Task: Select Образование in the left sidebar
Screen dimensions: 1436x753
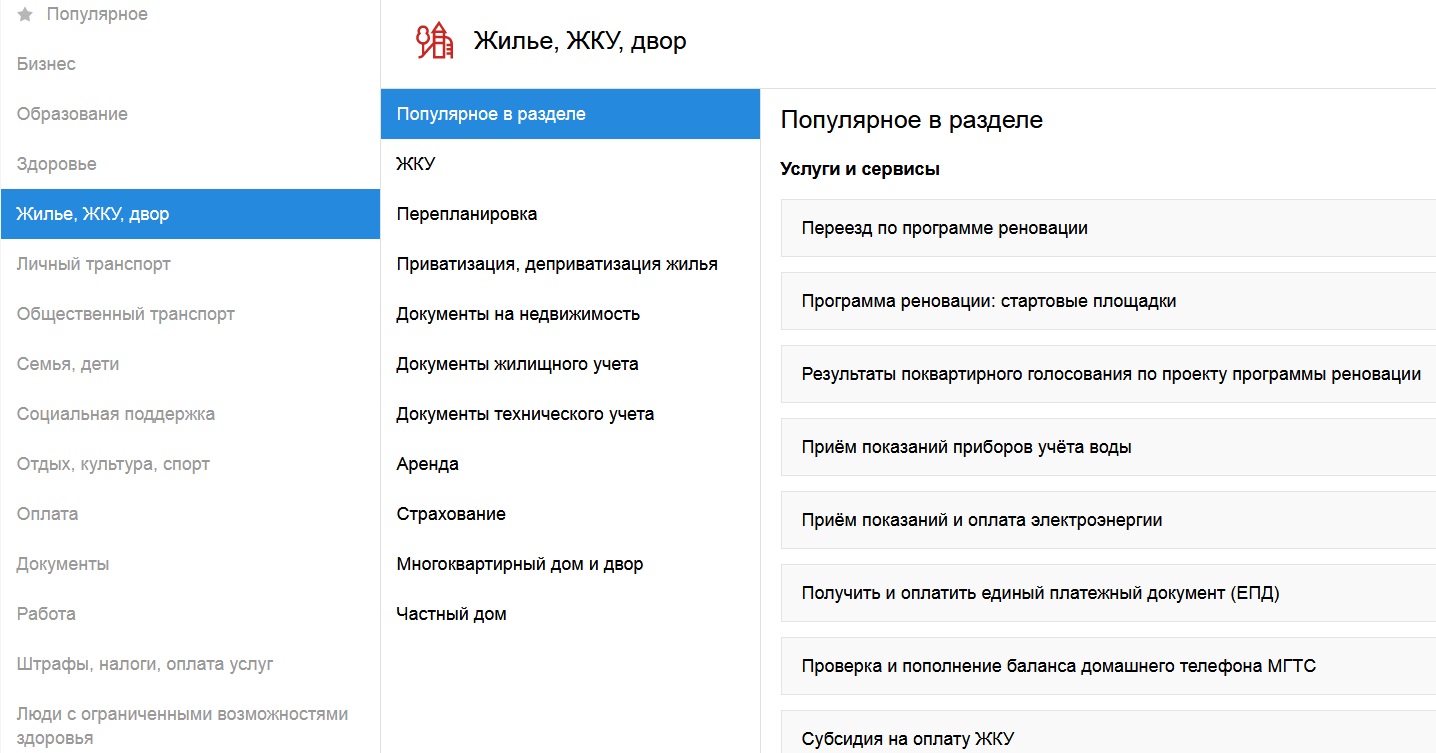Action: pos(72,114)
